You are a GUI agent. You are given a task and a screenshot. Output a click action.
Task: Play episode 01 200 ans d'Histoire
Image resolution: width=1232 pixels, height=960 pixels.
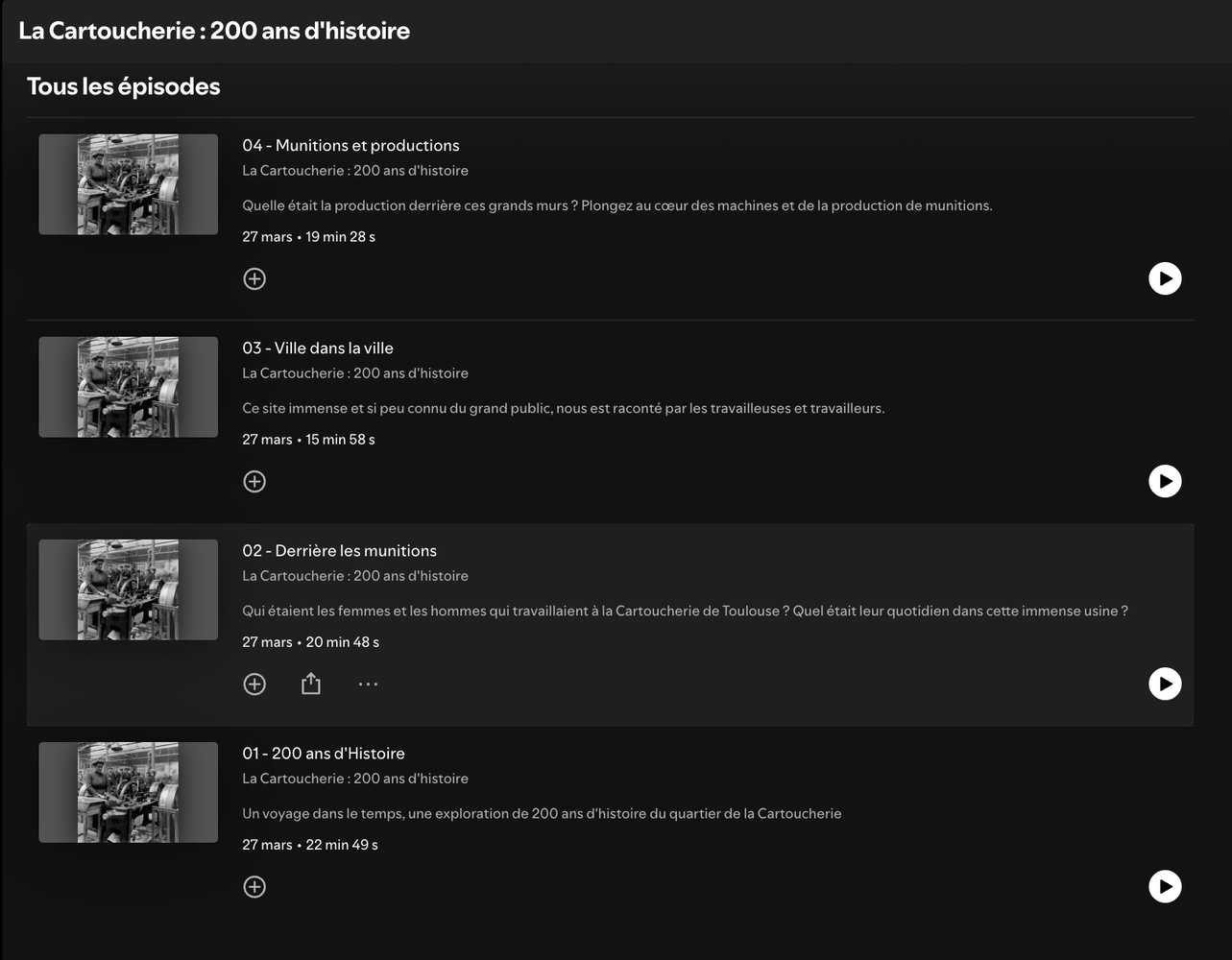pos(1165,886)
